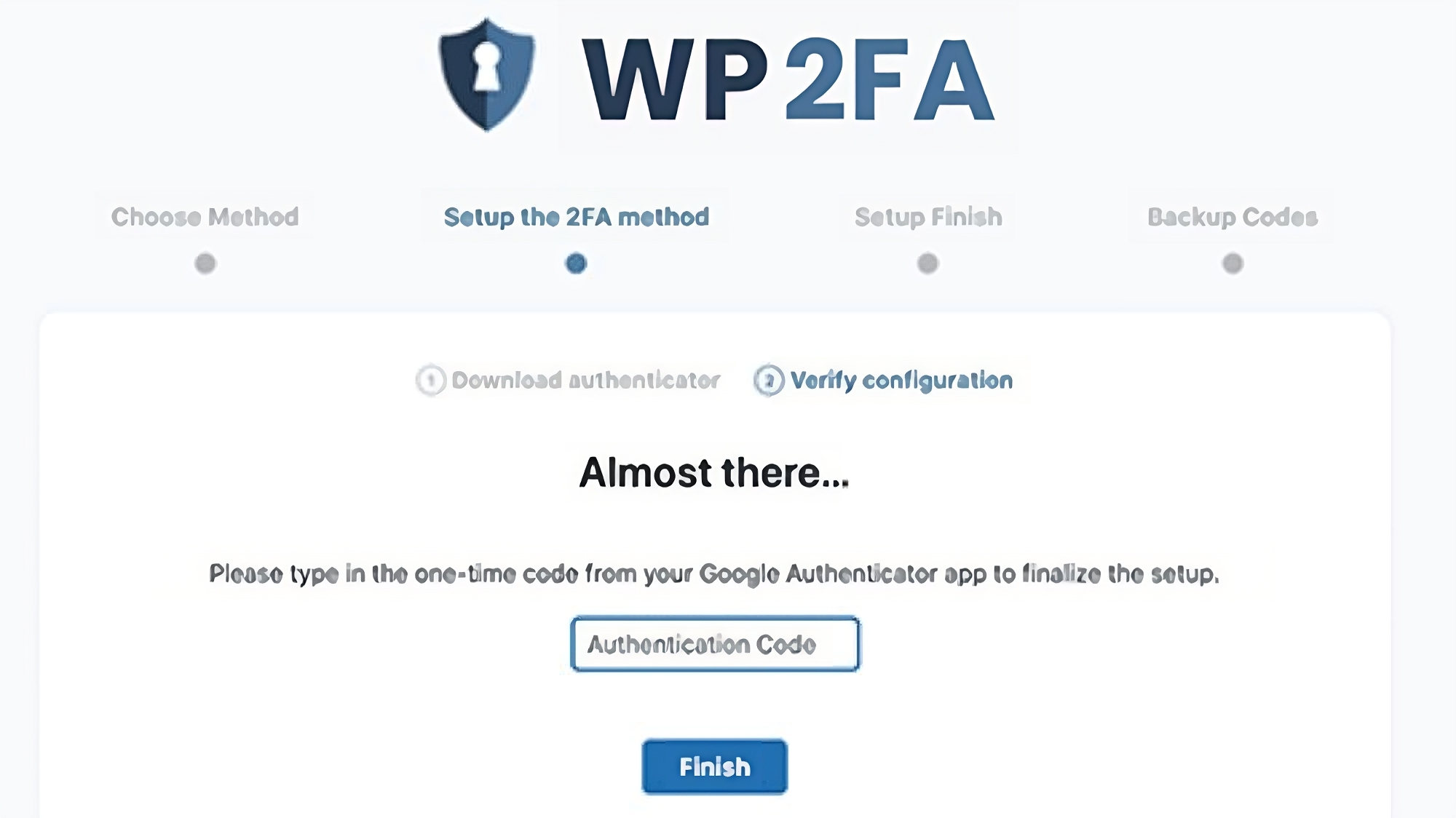
Task: Click the circled number 2 step icon
Action: [x=769, y=380]
